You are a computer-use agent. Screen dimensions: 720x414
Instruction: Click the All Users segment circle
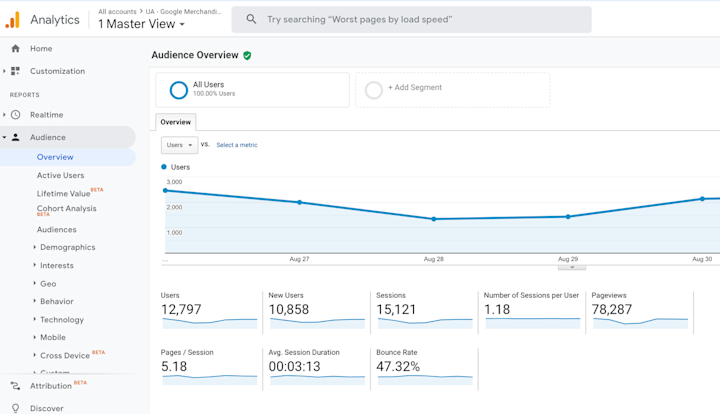(x=178, y=90)
